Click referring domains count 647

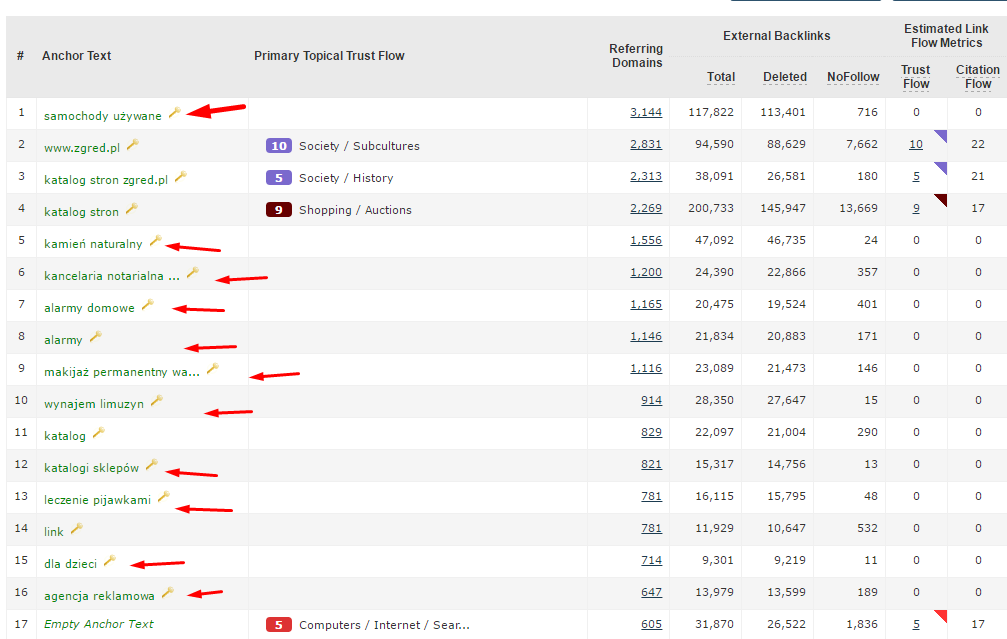[x=651, y=592]
